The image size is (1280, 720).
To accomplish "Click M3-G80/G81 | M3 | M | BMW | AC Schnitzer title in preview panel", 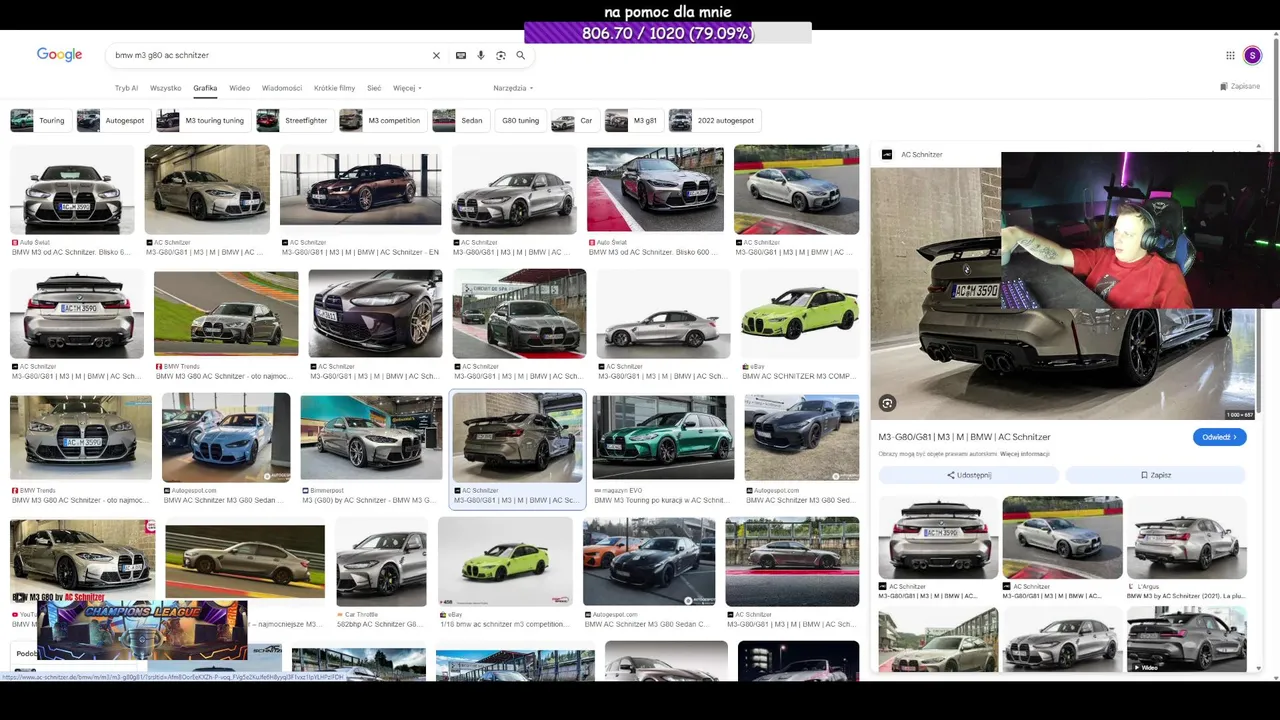I will [964, 437].
